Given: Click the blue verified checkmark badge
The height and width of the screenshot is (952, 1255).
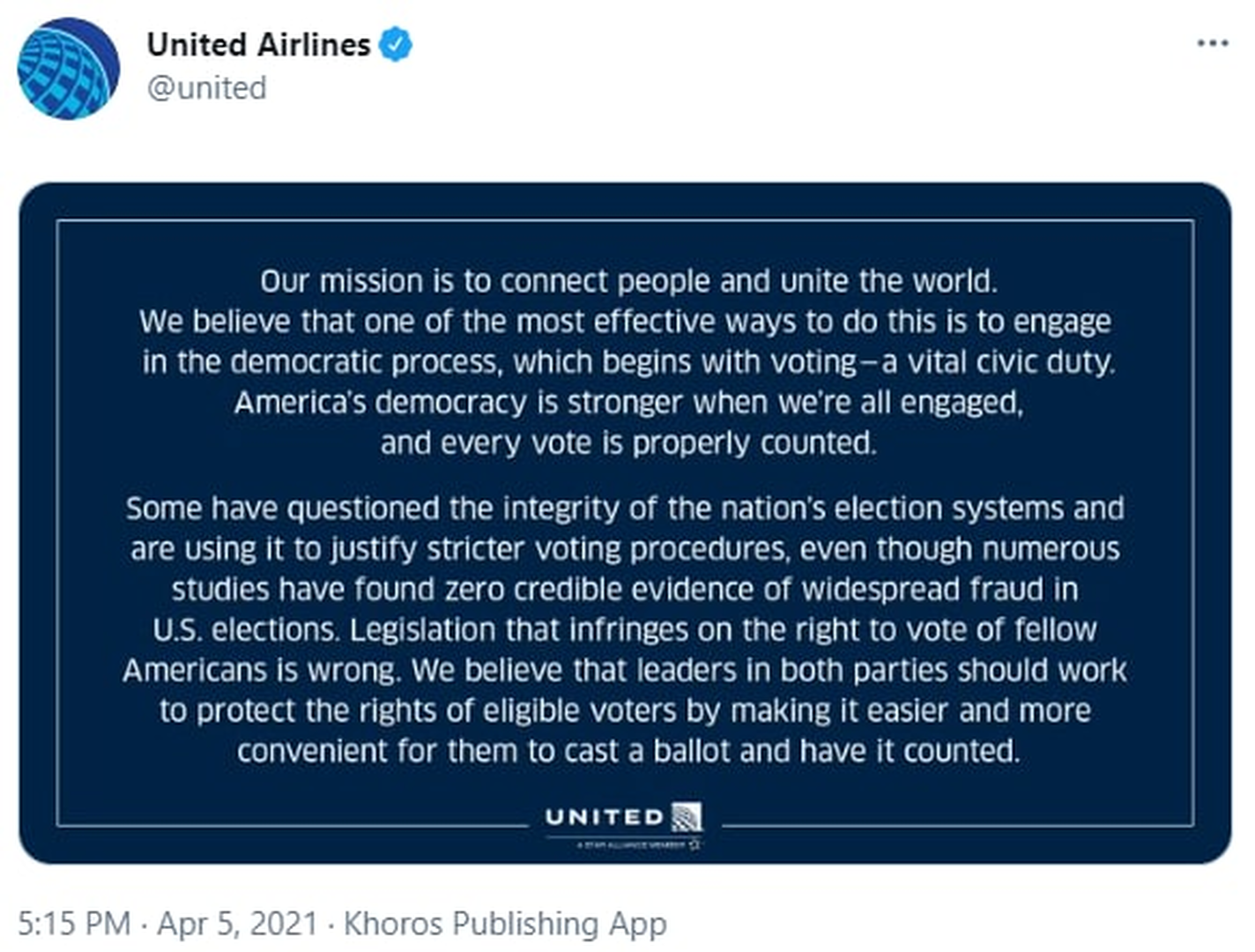Looking at the screenshot, I should (x=396, y=44).
